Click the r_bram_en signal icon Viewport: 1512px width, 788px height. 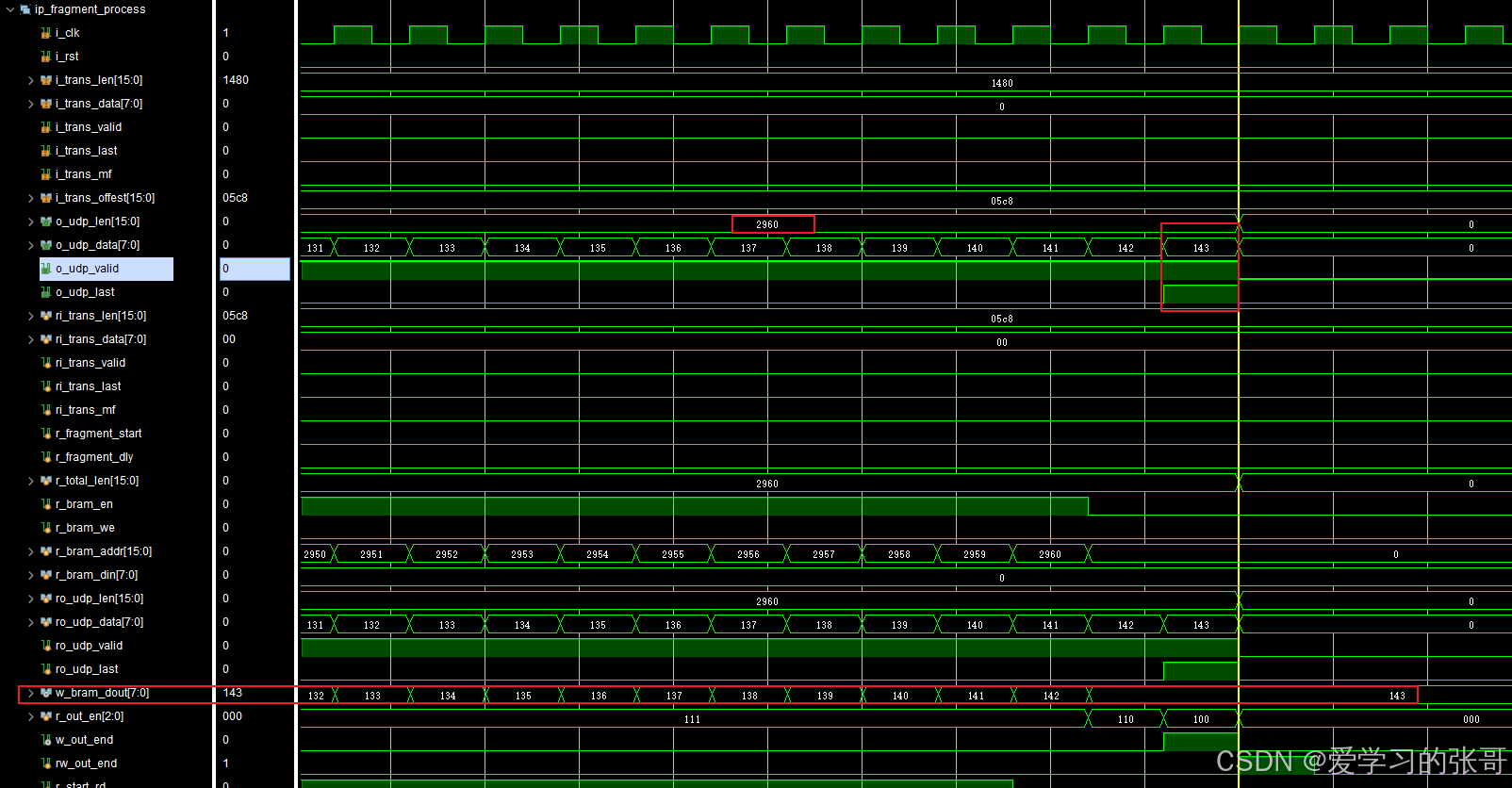[46, 504]
